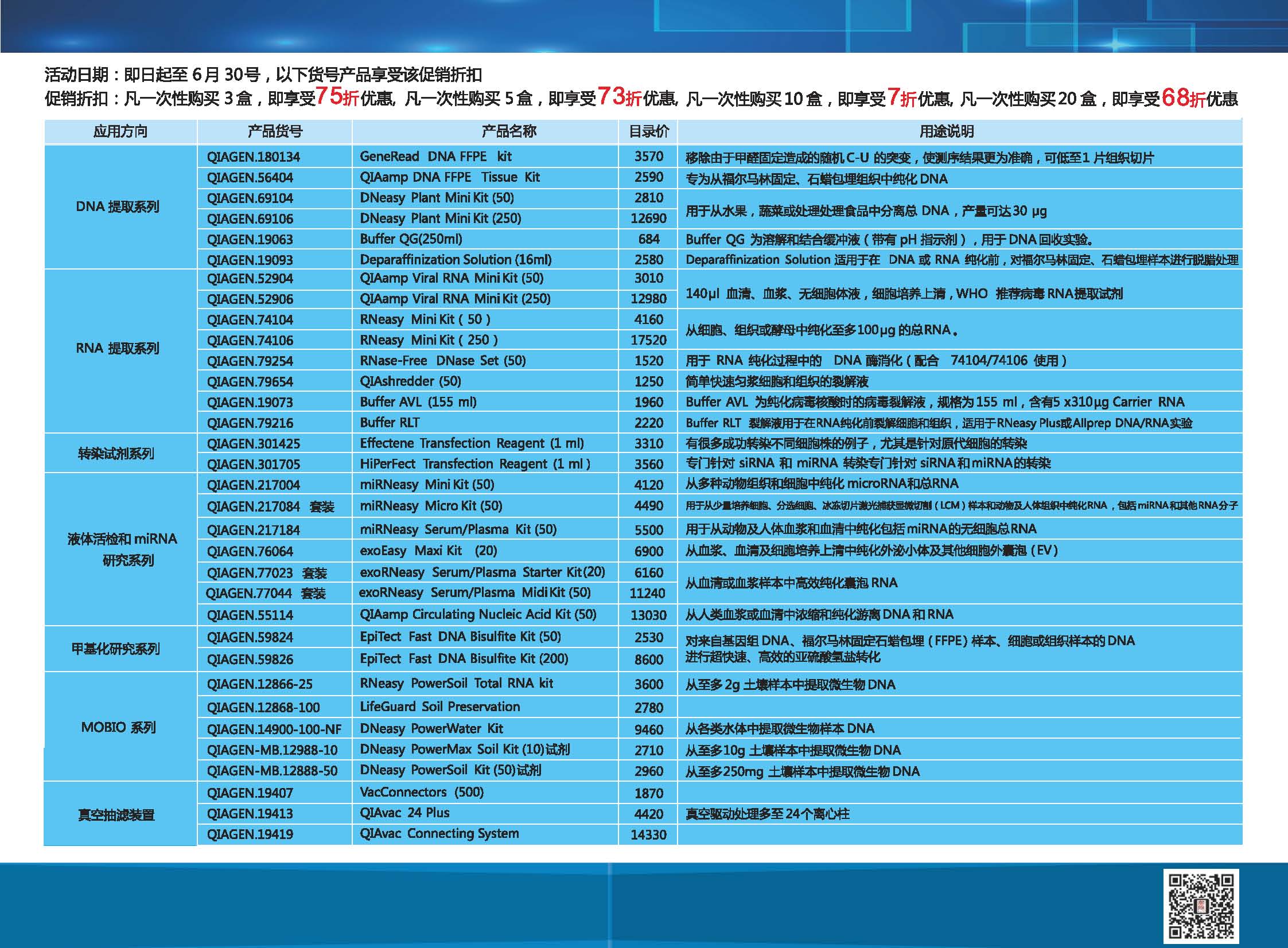This screenshot has width=1288, height=948.
Task: Select product number QIAGEN.19063
Action: pos(250,239)
